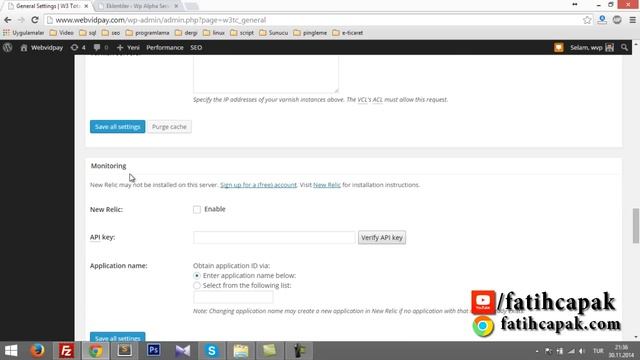
Task: Open the Uygulamalar apps shortcut
Action: tap(23, 33)
